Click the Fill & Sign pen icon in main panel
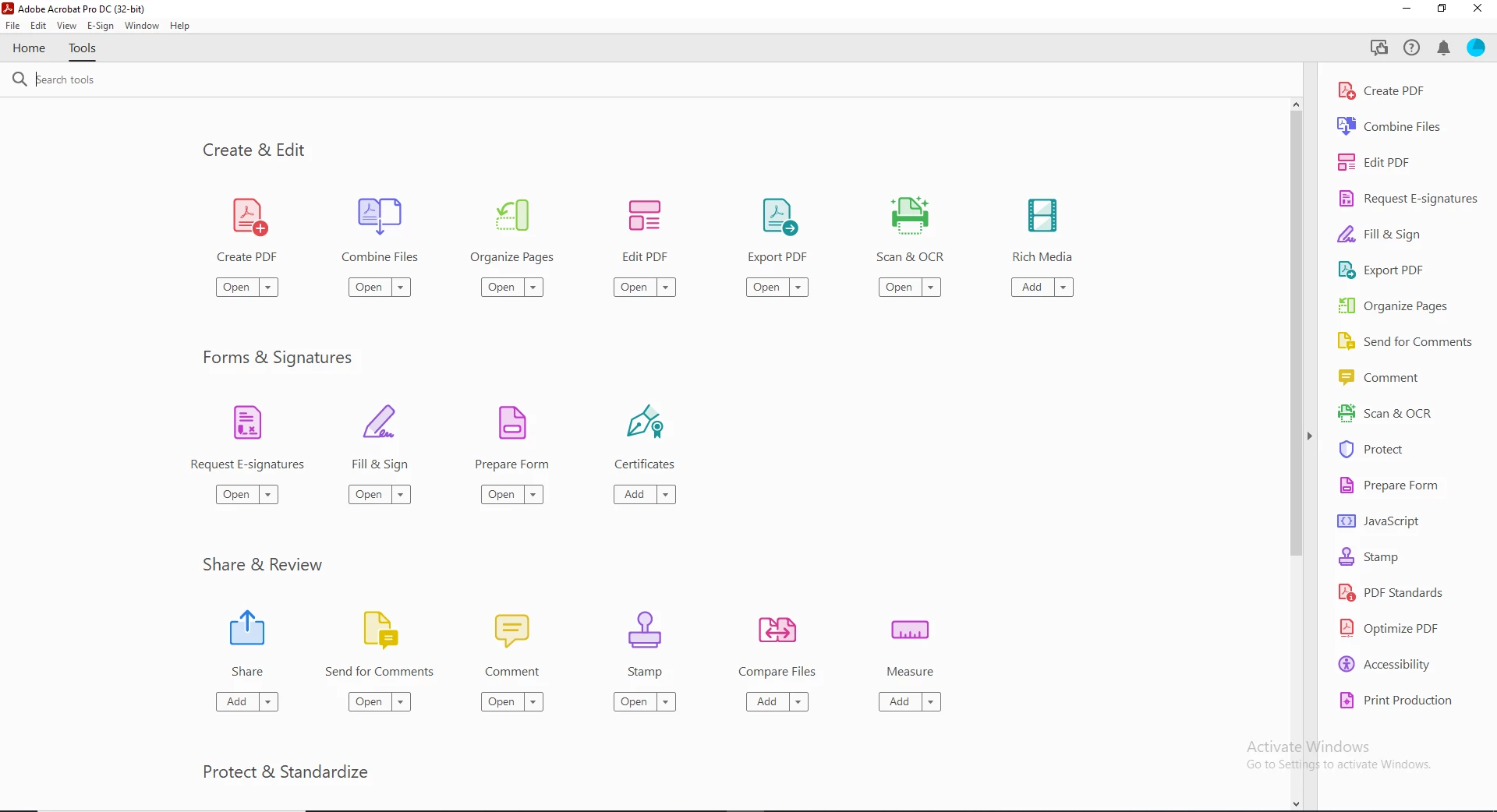Viewport: 1497px width, 812px height. (380, 422)
